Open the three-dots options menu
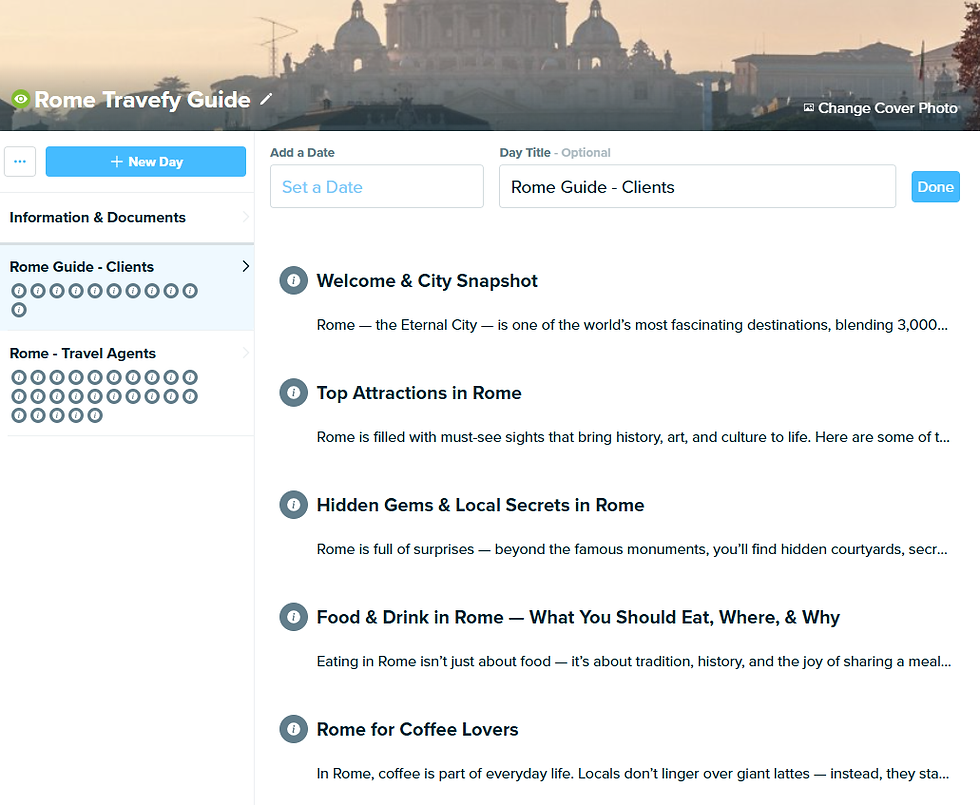 click(x=20, y=162)
